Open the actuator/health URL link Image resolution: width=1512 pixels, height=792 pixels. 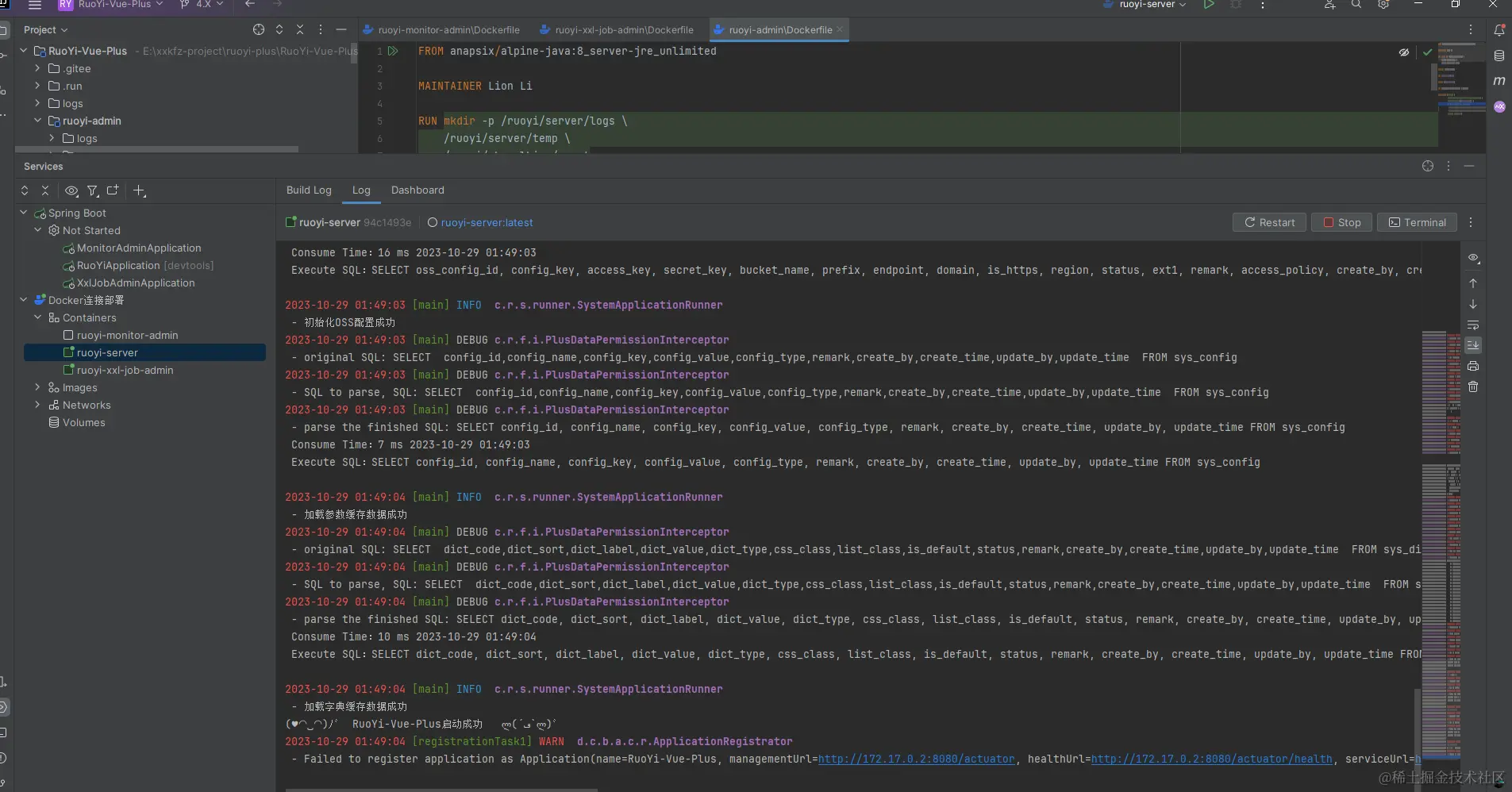click(x=1212, y=759)
